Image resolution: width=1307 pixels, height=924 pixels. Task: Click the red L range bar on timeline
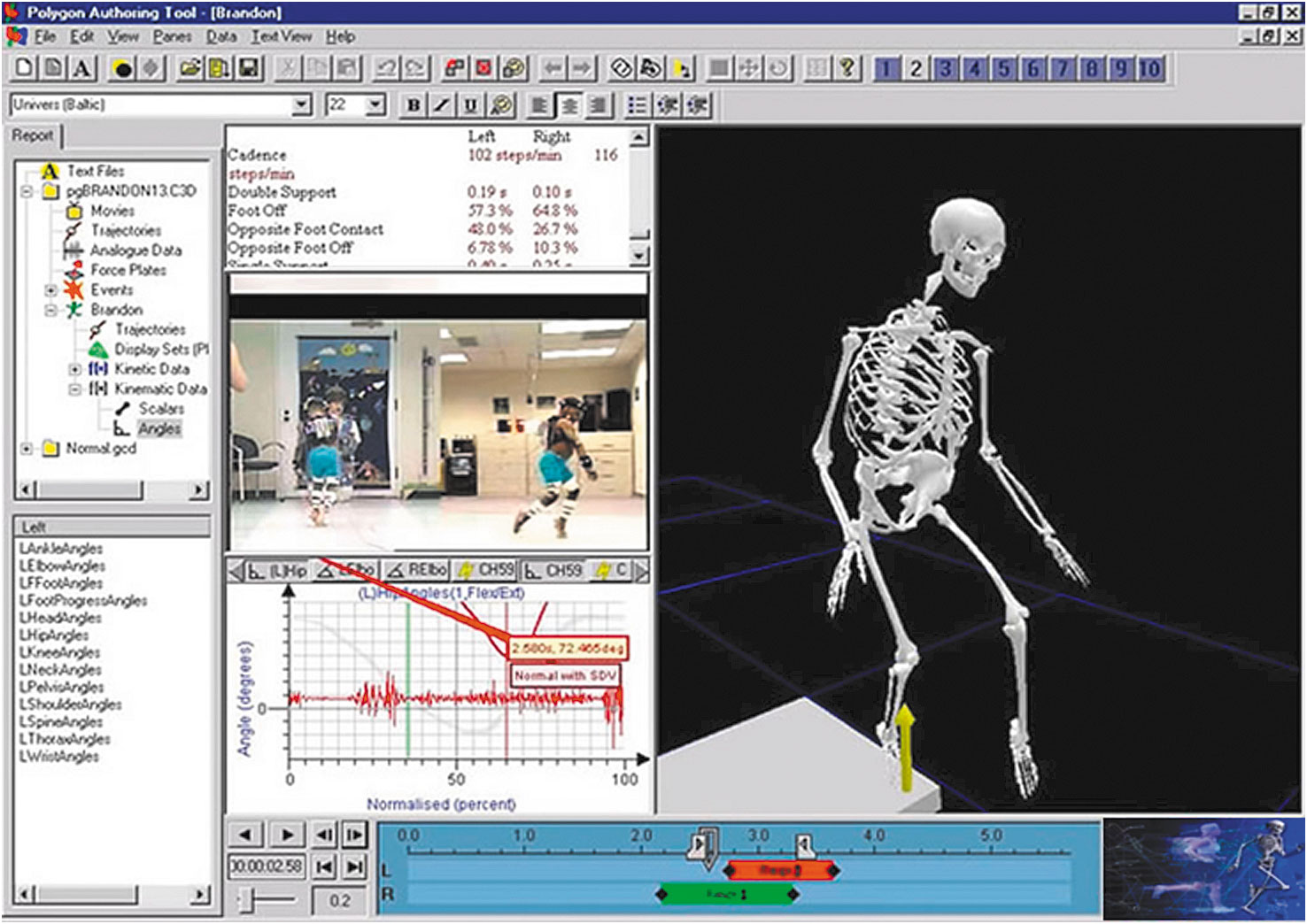point(780,871)
